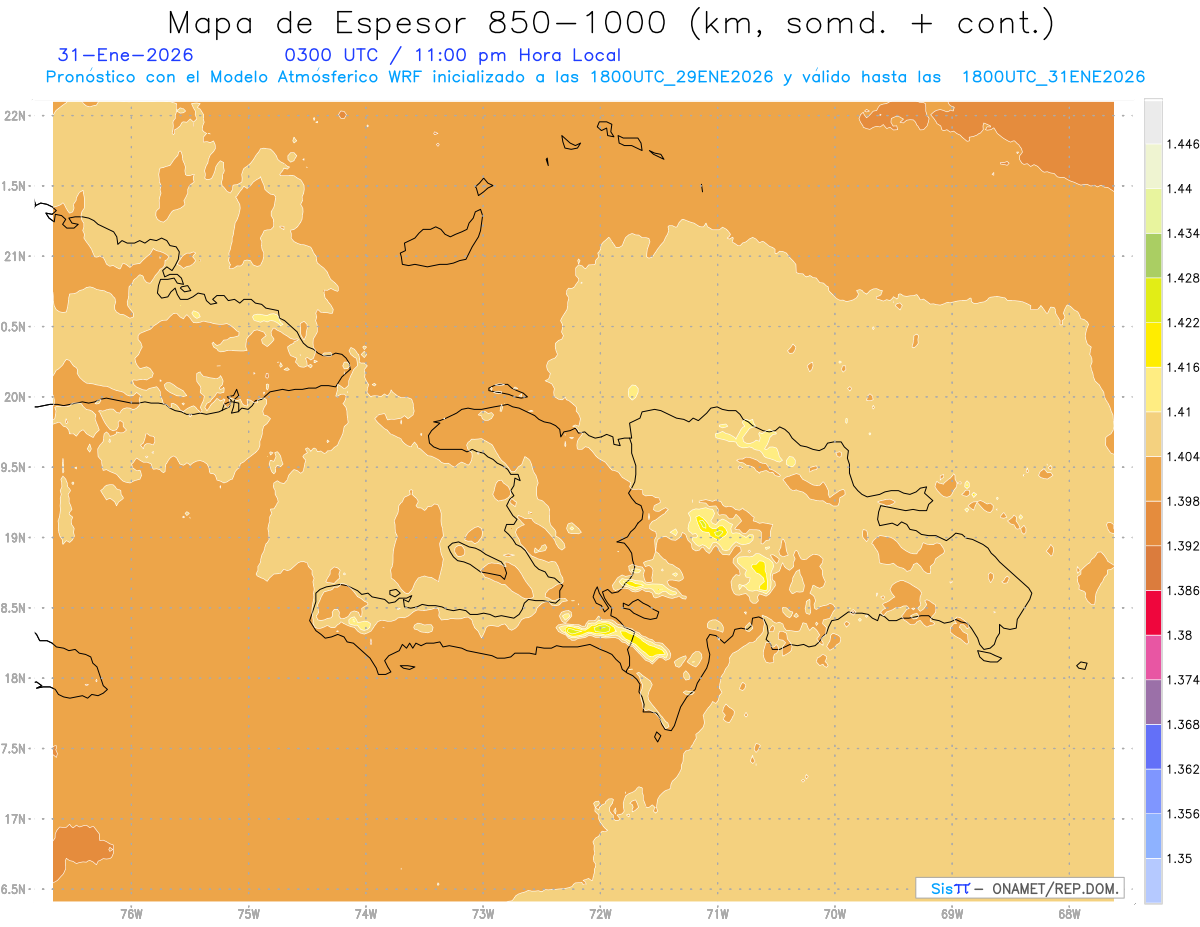Click the partial latitude label '8.5N'
This screenshot has height=927, width=1200.
pyautogui.click(x=14, y=608)
